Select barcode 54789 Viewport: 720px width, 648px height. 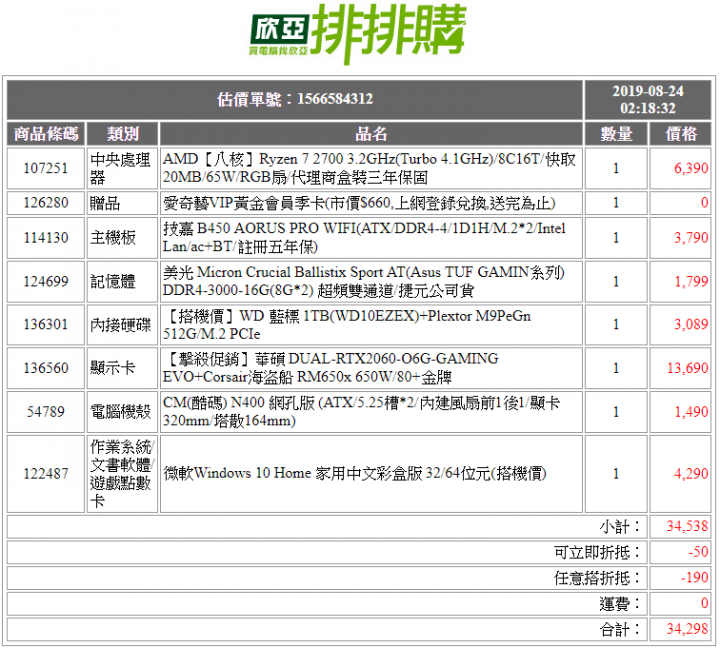(x=46, y=411)
